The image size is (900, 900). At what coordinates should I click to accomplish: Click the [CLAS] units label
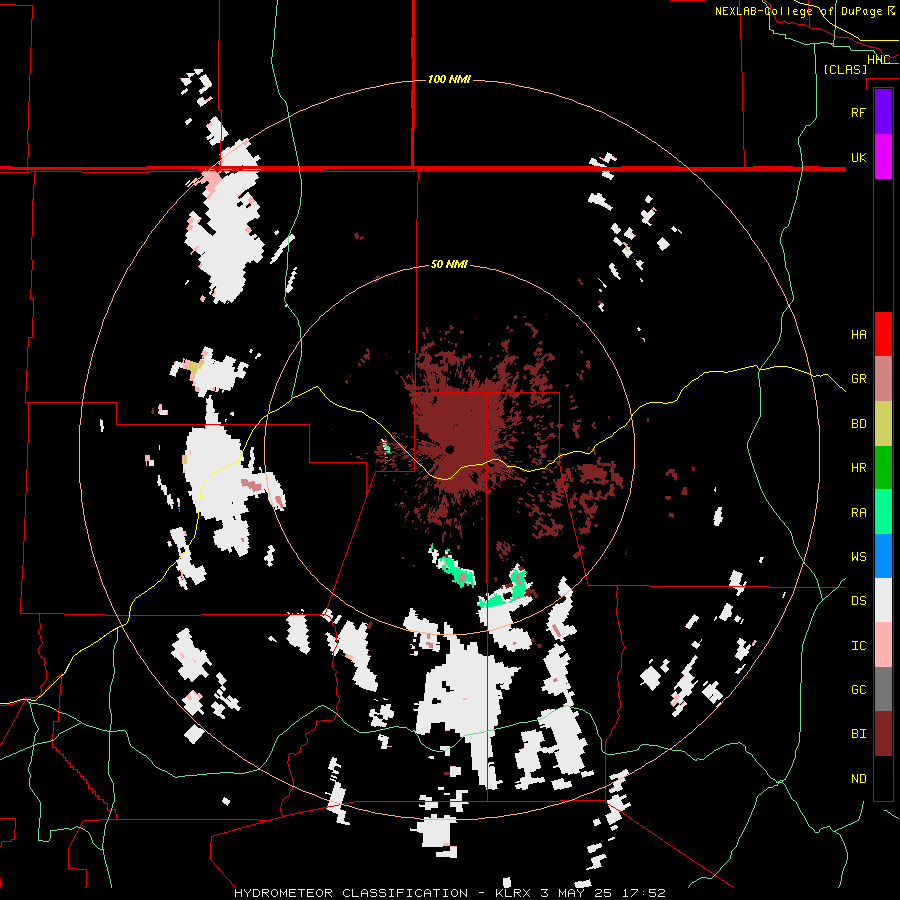pyautogui.click(x=845, y=69)
